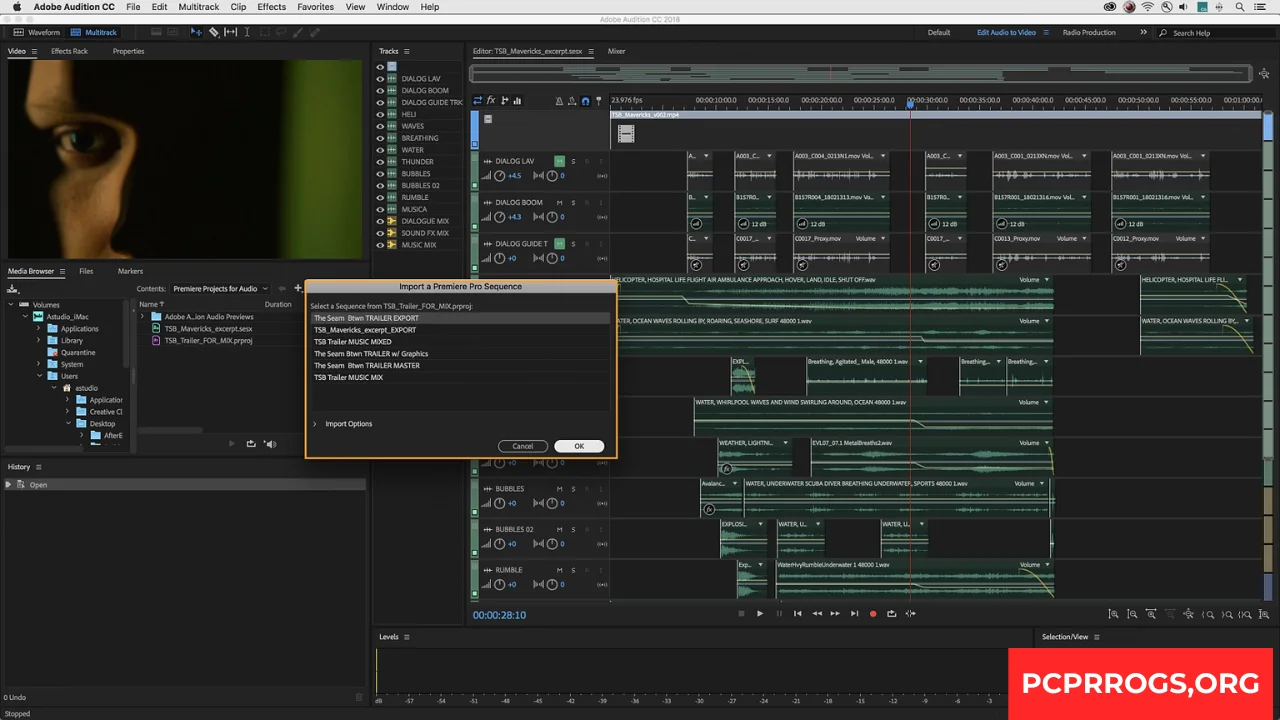
Task: Toggle mute M on DIALOG GUIDE T track
Action: (559, 243)
